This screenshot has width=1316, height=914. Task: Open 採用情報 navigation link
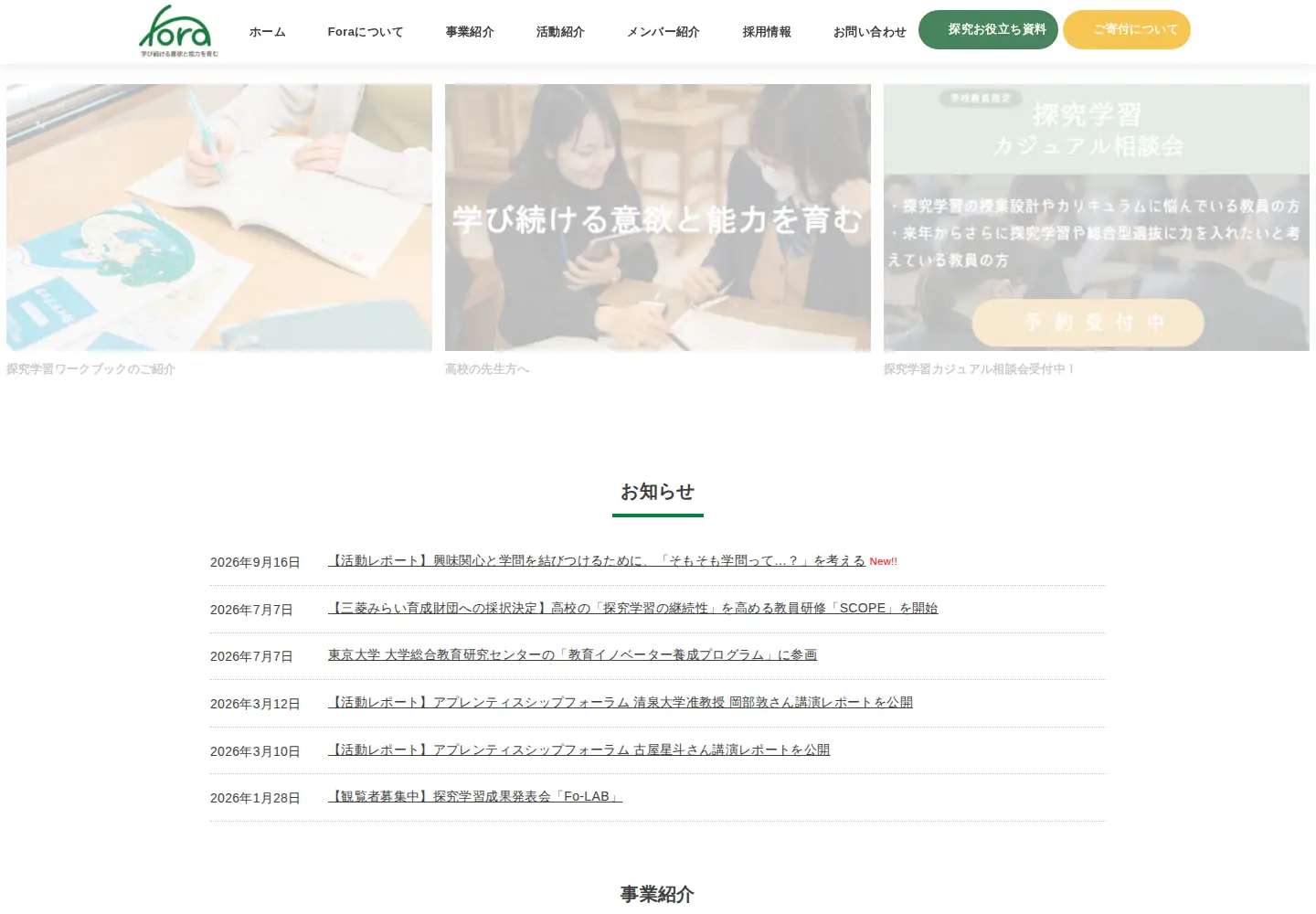tap(767, 32)
